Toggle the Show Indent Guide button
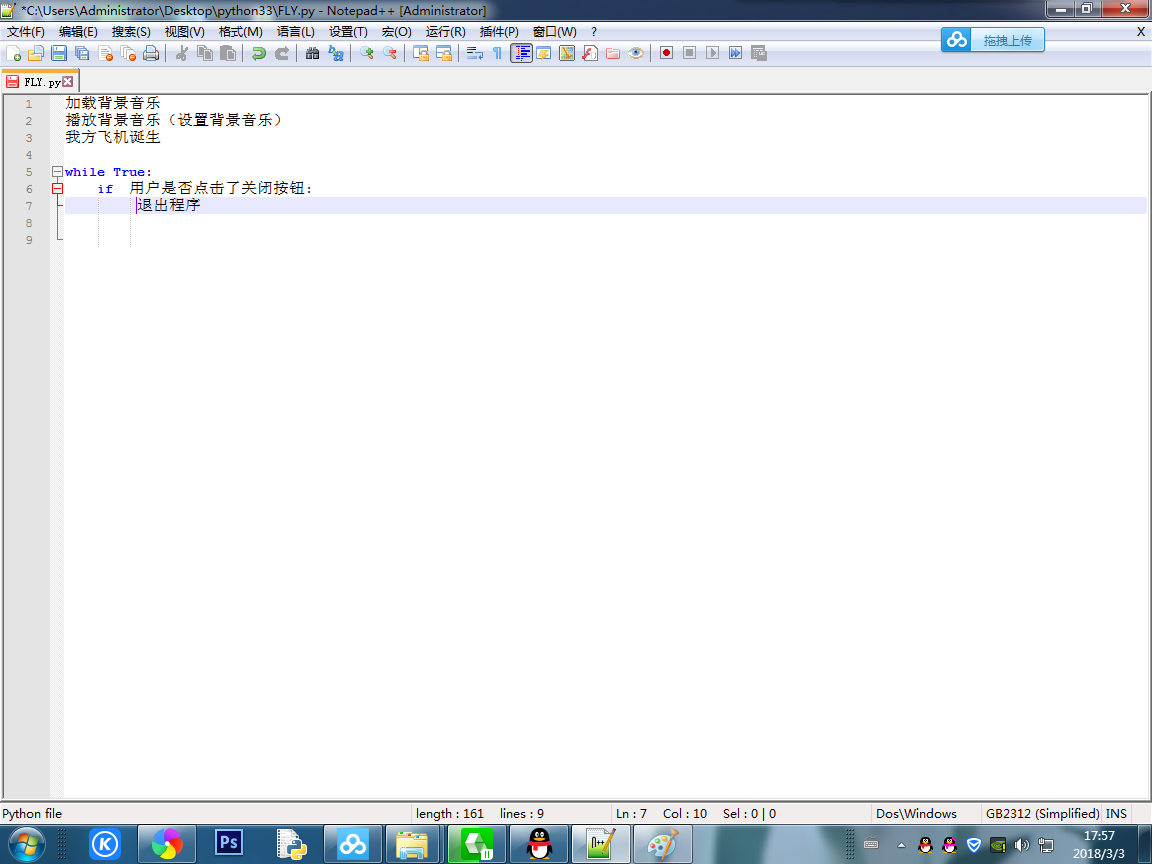Screen dimensions: 1156x864 tap(521, 53)
